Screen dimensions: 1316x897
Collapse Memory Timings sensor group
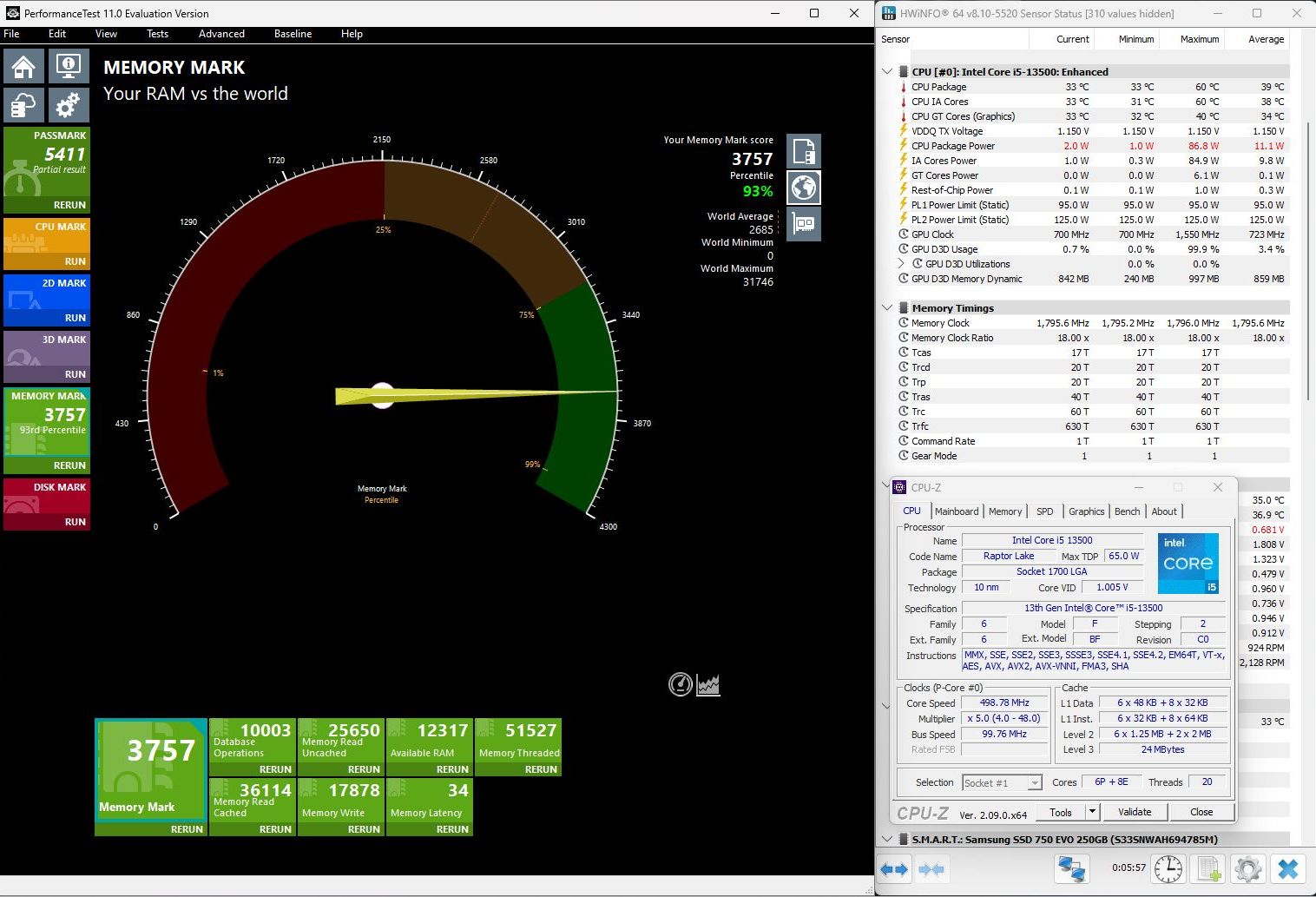click(887, 307)
